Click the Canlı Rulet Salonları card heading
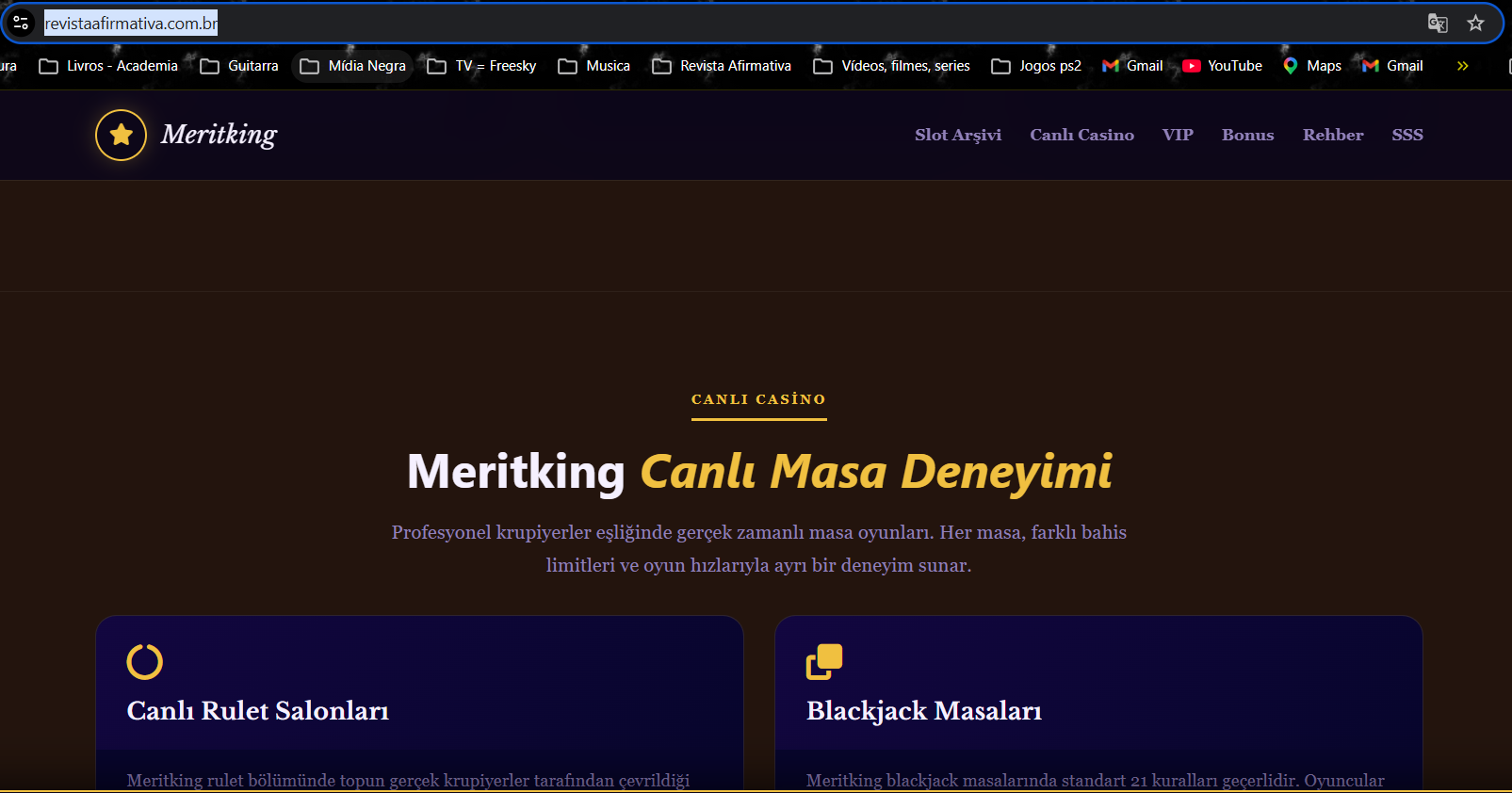 pyautogui.click(x=258, y=711)
